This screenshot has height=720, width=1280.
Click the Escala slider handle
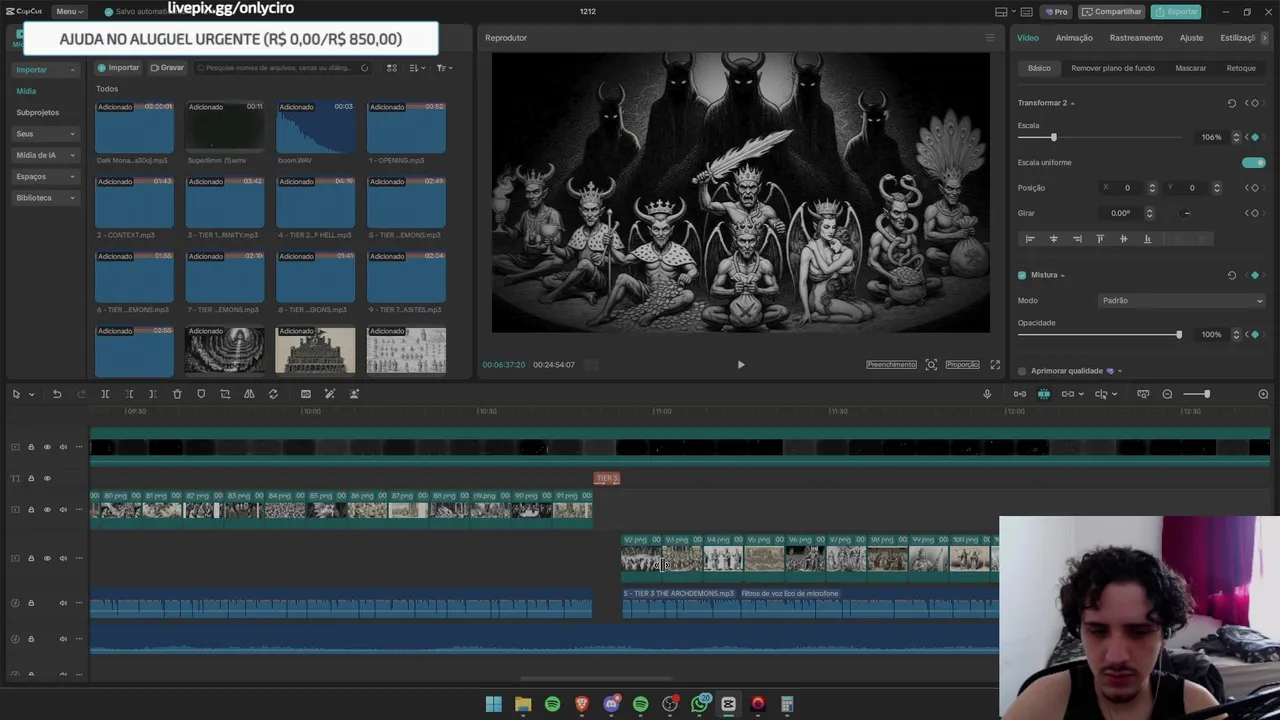click(x=1053, y=137)
